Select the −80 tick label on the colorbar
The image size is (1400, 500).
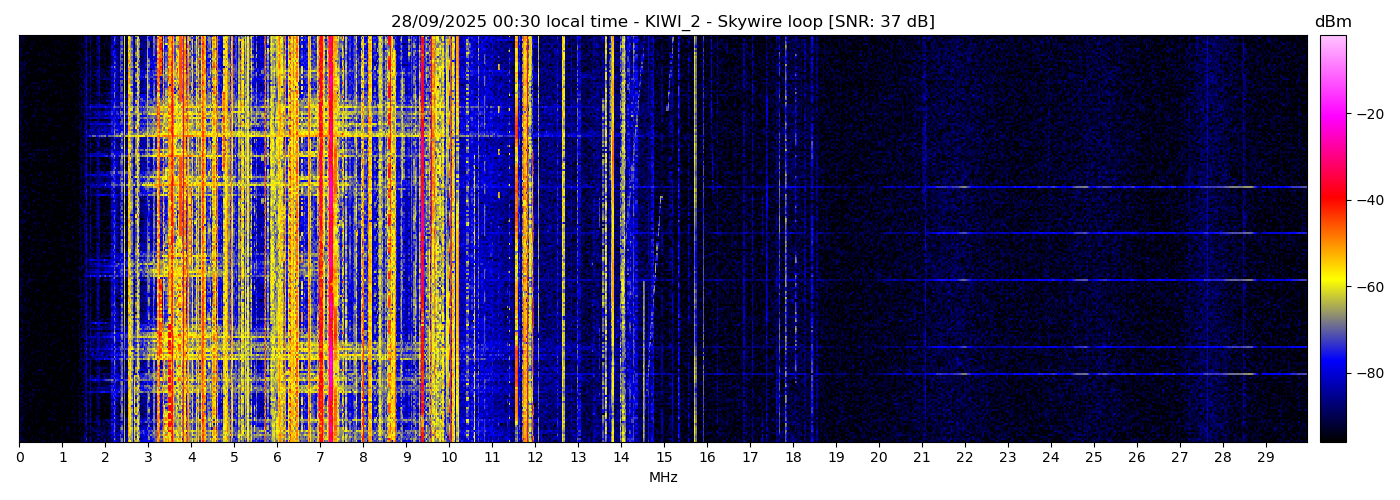(x=1366, y=373)
